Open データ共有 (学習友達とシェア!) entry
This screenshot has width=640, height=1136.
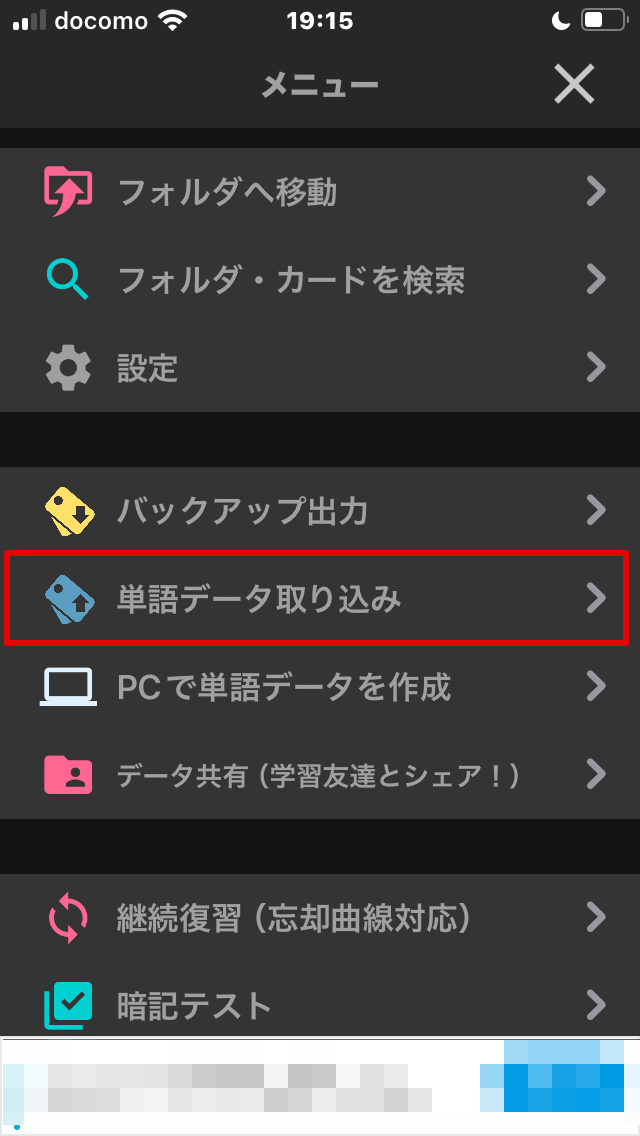(320, 774)
